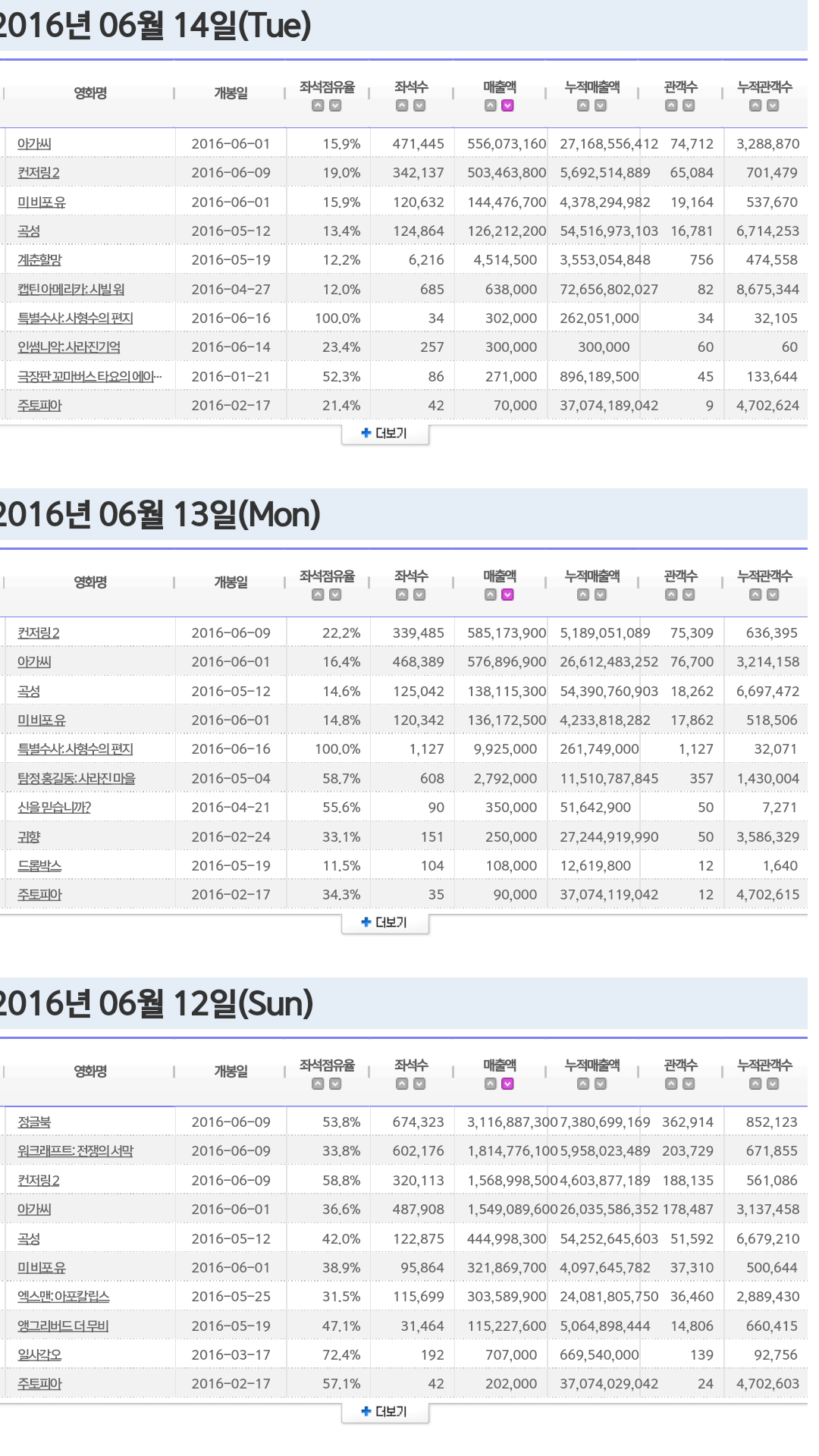Toggle highlighted 매출액 descending sort in June 13 table
The height and width of the screenshot is (1456, 819).
[x=508, y=595]
